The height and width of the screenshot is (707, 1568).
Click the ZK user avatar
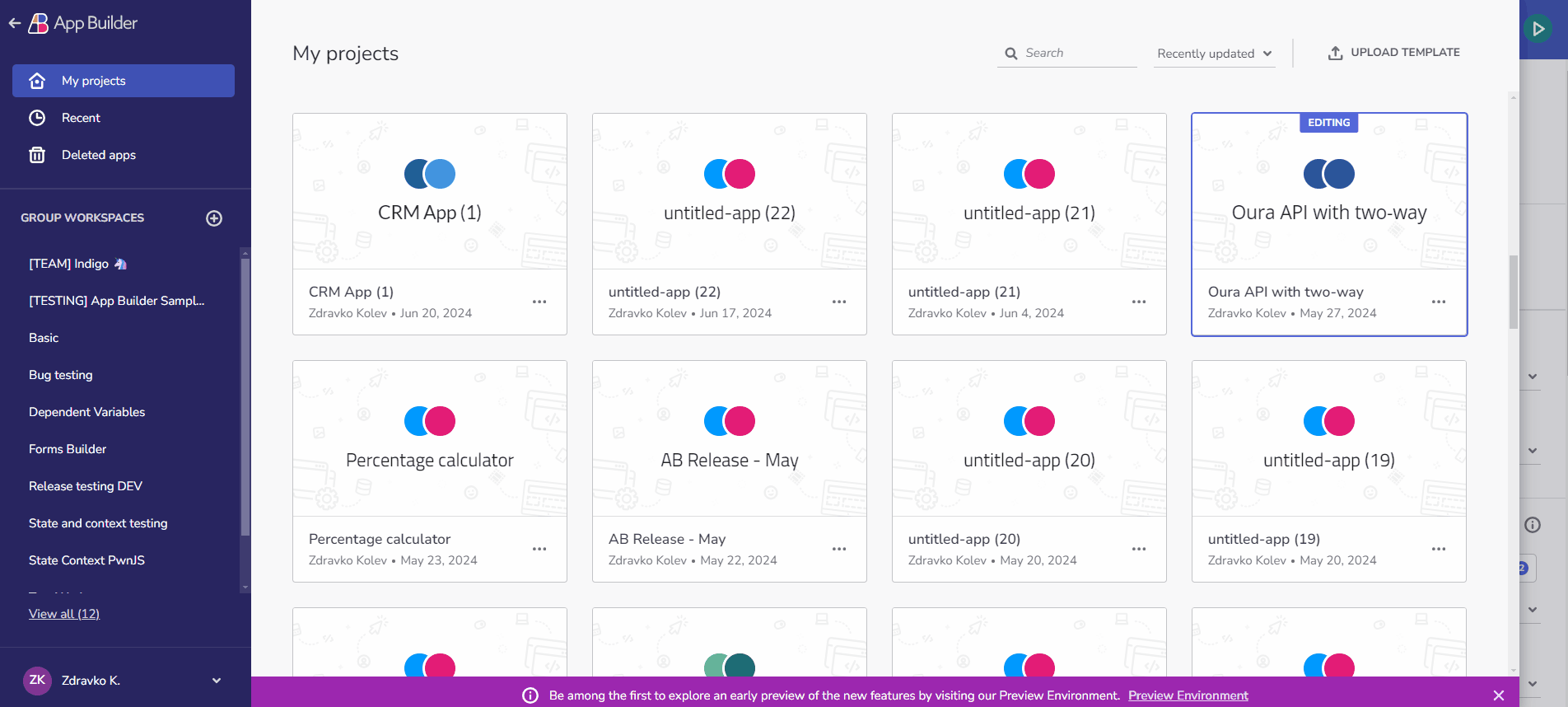(37, 681)
